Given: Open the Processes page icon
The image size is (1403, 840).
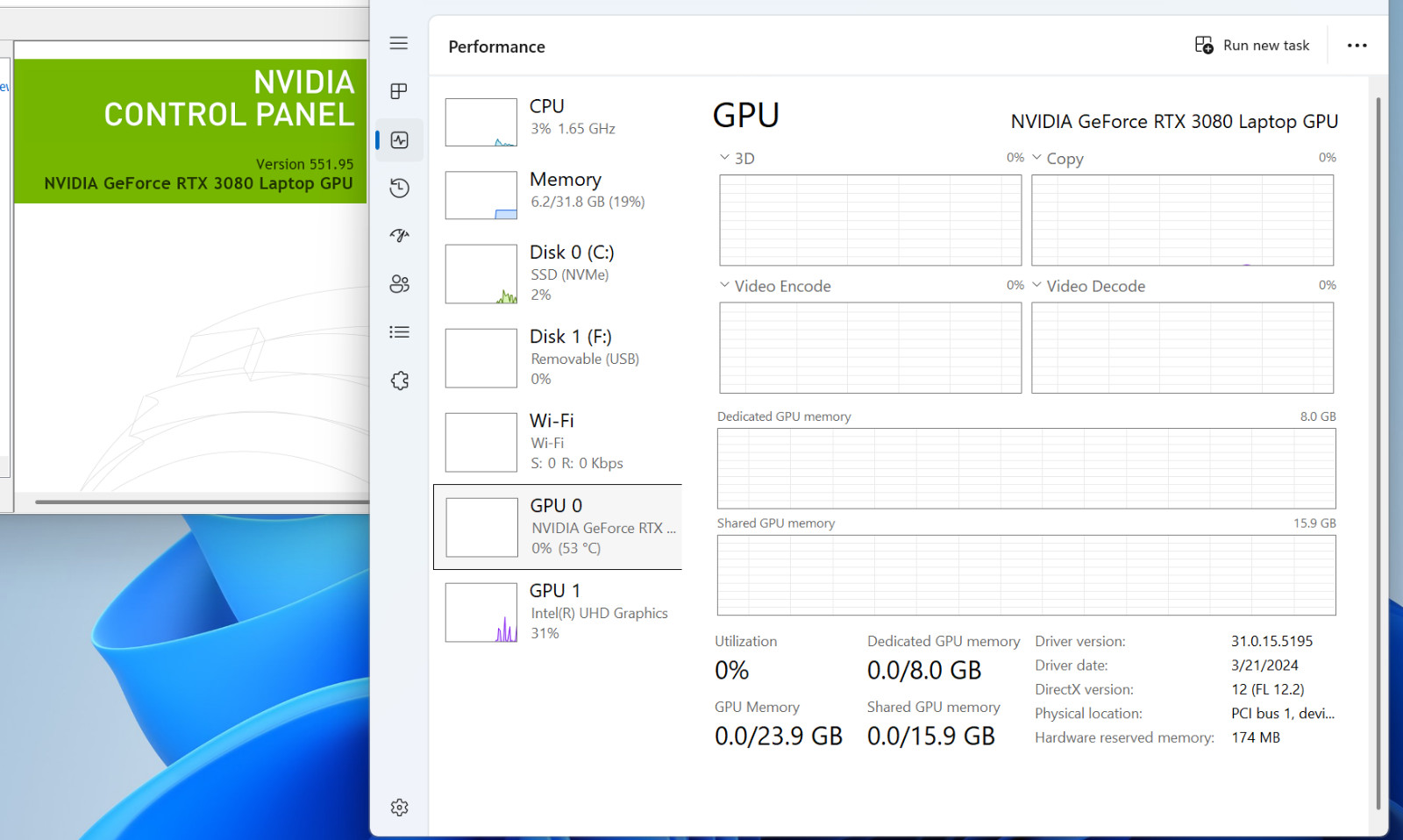Looking at the screenshot, I should [399, 91].
